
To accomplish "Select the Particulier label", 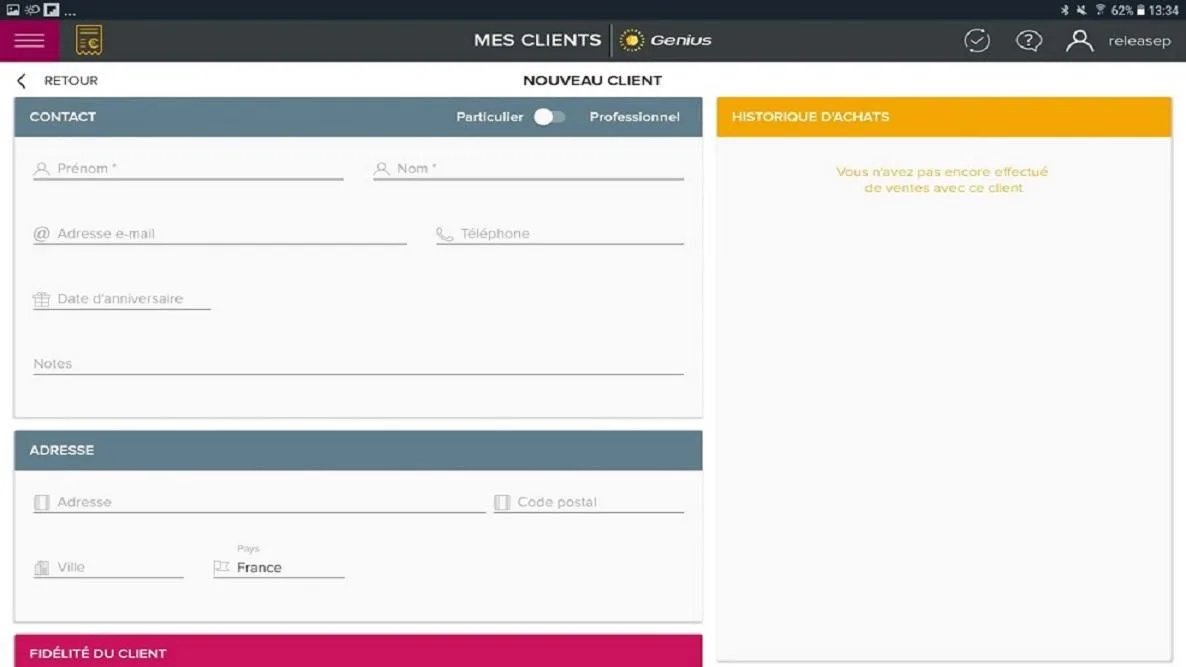I will (489, 116).
